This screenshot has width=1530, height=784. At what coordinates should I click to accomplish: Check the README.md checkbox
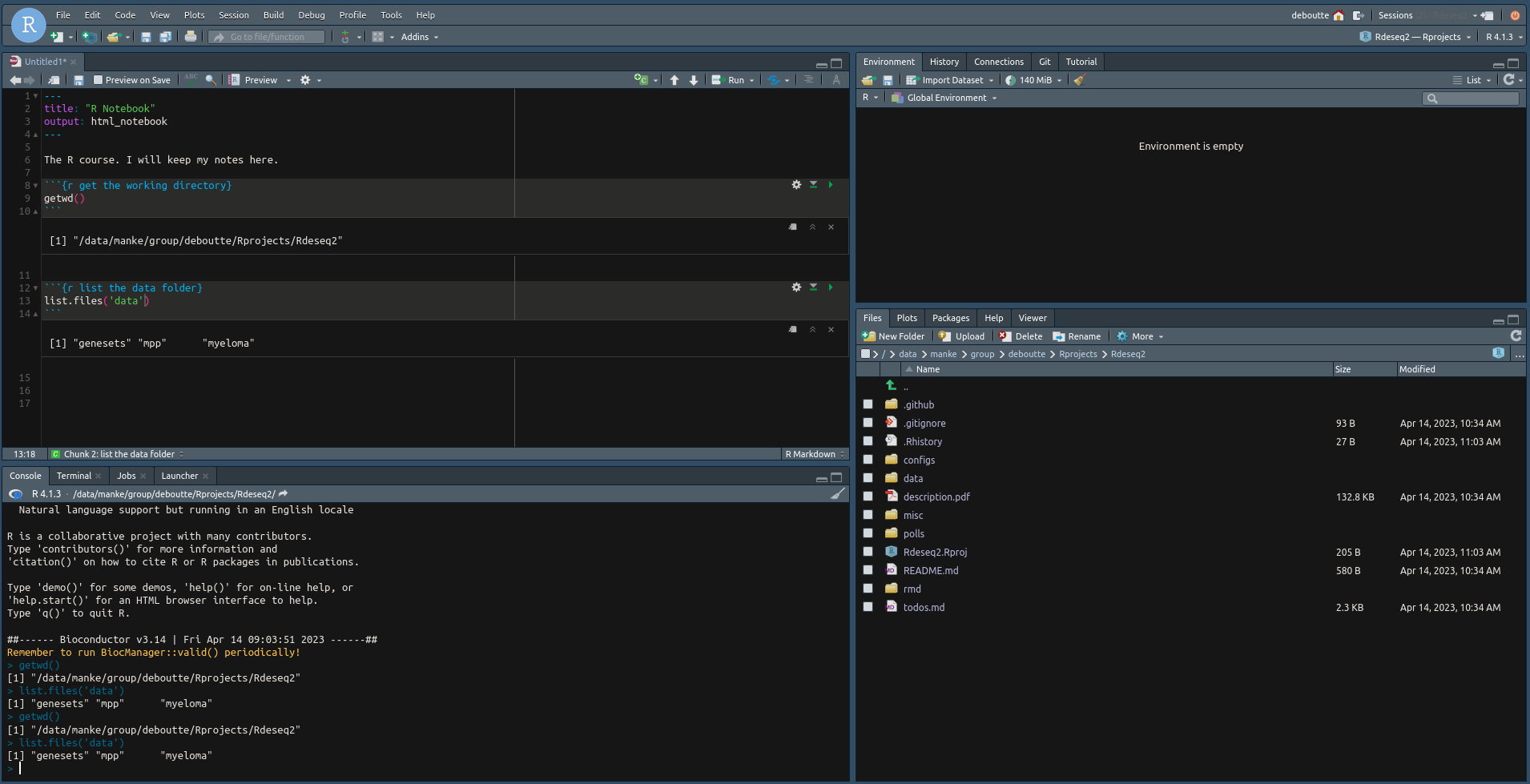click(868, 570)
